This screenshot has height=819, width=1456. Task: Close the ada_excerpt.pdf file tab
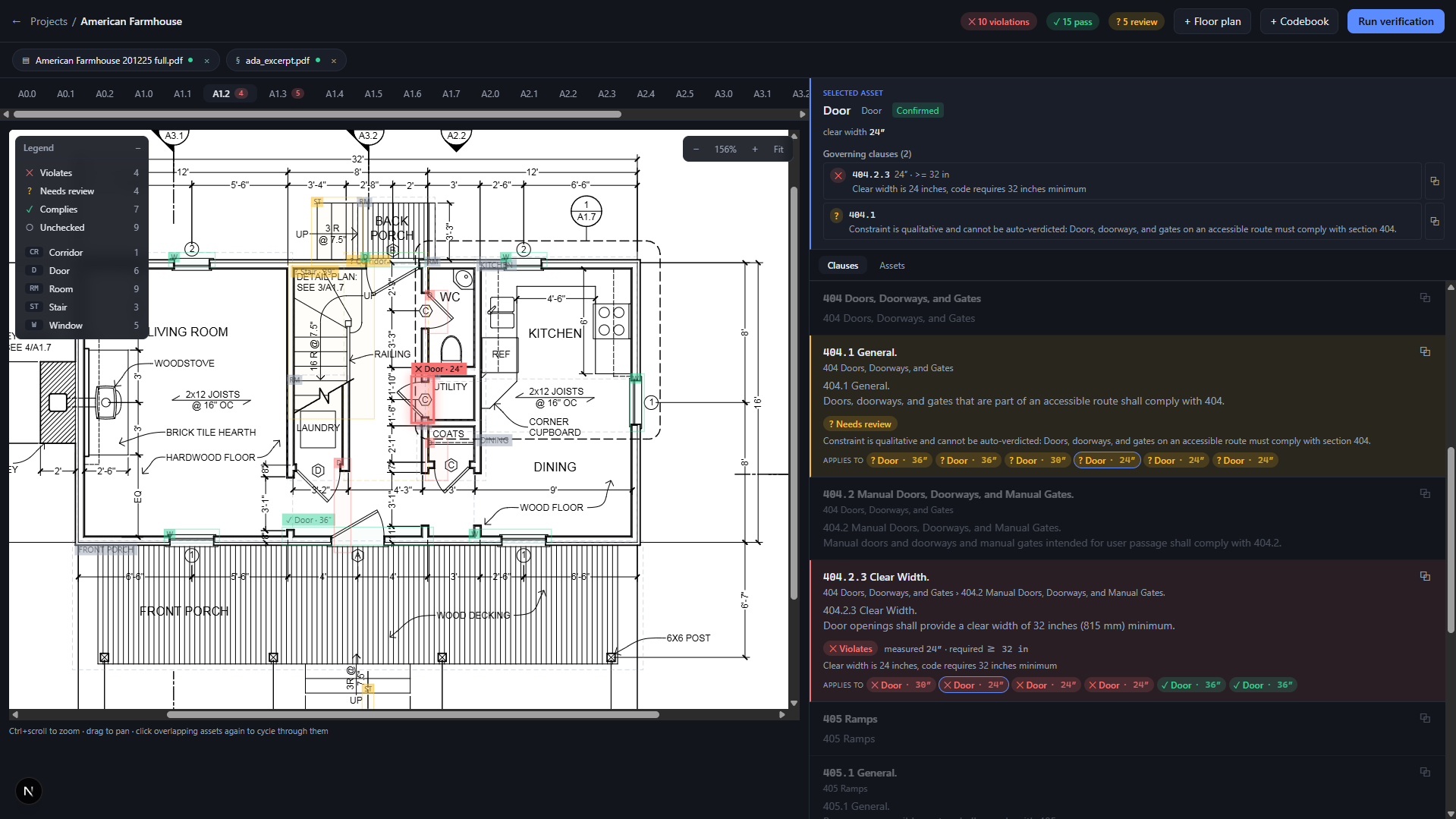click(333, 61)
